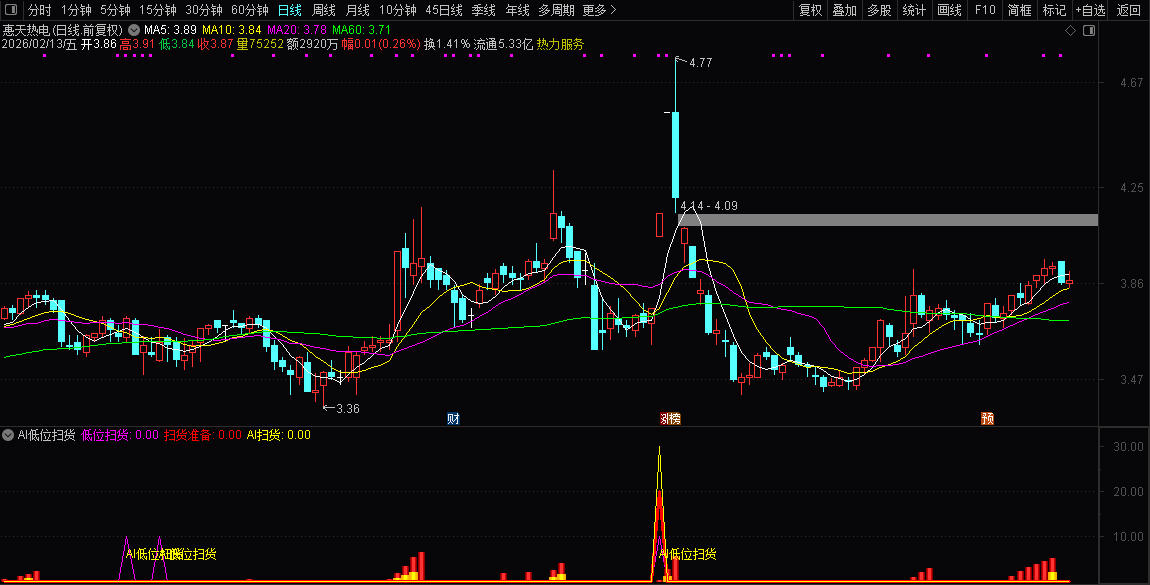Click the 换1.41% turnover value

[x=447, y=44]
